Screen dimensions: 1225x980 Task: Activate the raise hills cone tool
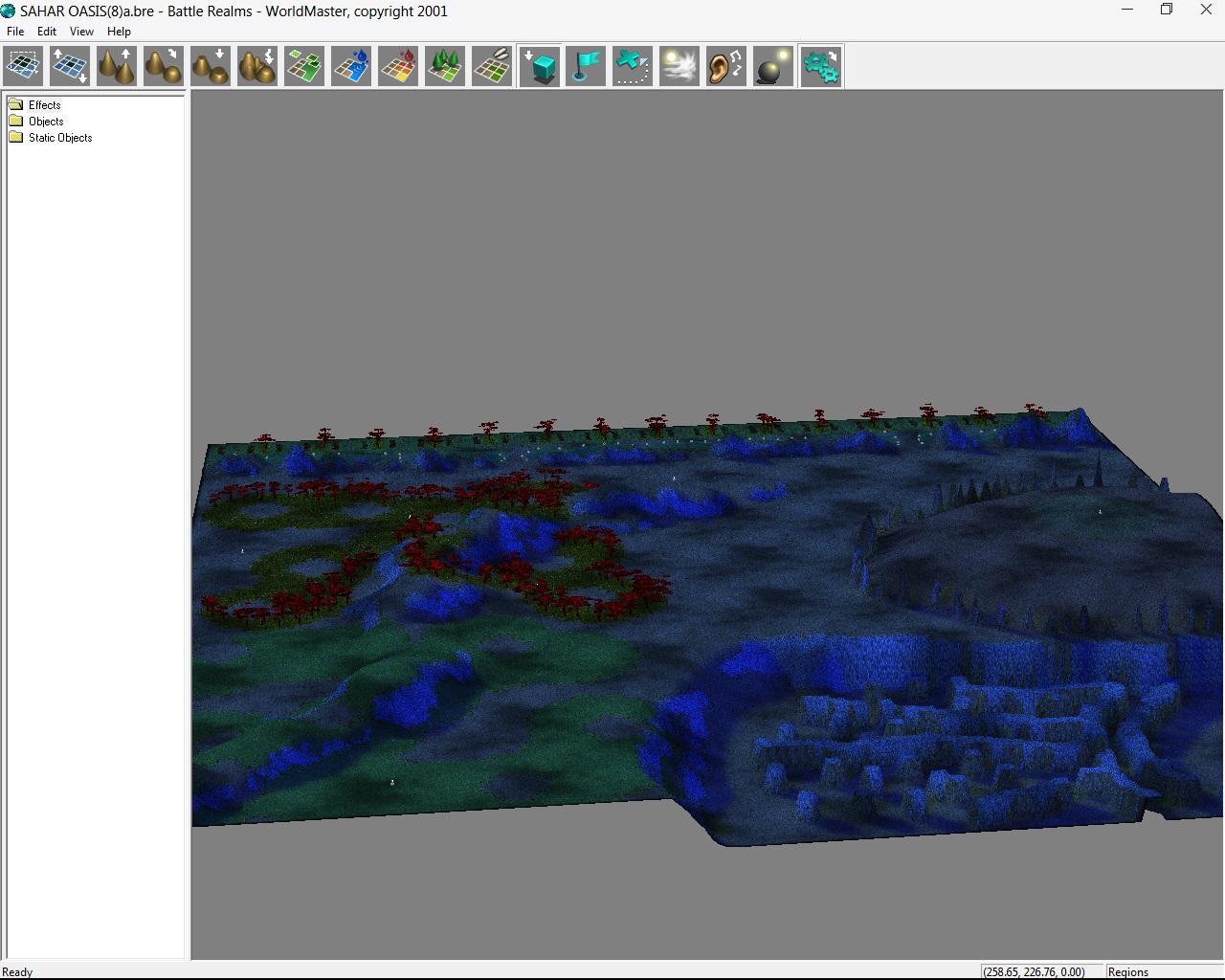tap(117, 67)
